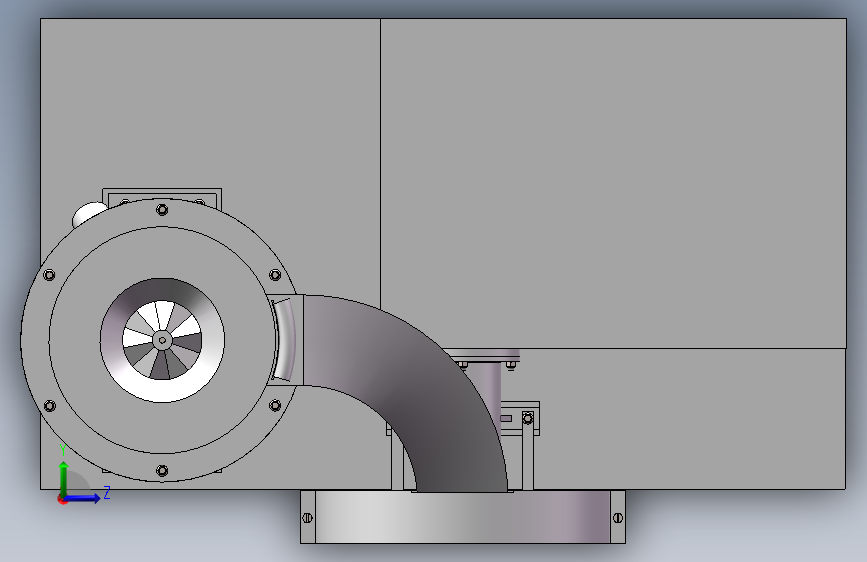Select the large upper-right cabinet panel
The width and height of the screenshot is (867, 562).
tap(613, 183)
